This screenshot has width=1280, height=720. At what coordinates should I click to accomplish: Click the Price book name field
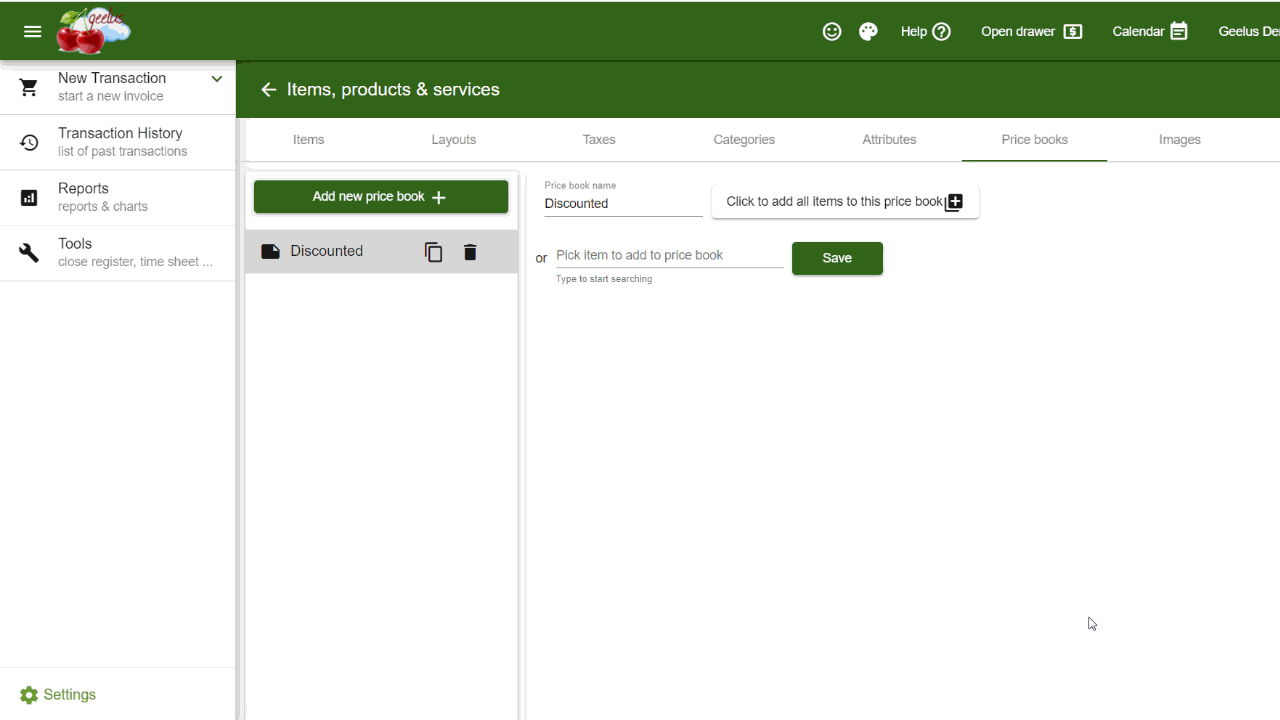click(x=622, y=204)
